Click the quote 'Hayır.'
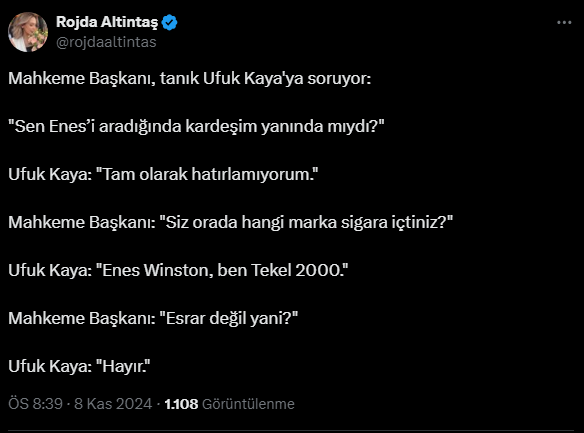This screenshot has height=433, width=584. [x=123, y=366]
